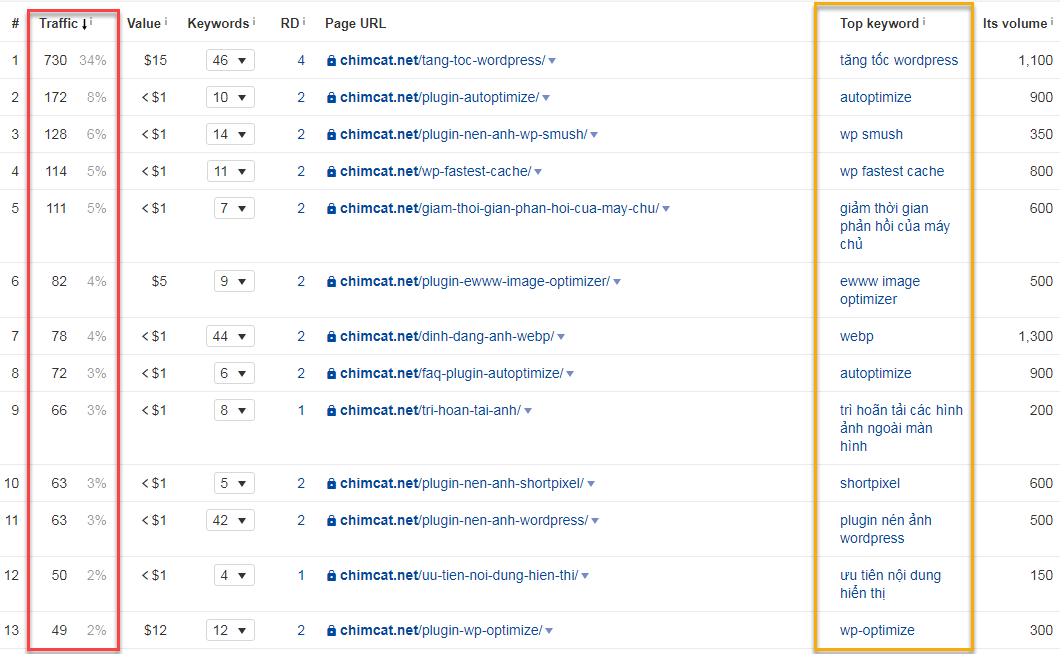The image size is (1060, 654).
Task: Click info icon beside Its volume header
Action: tap(1052, 21)
